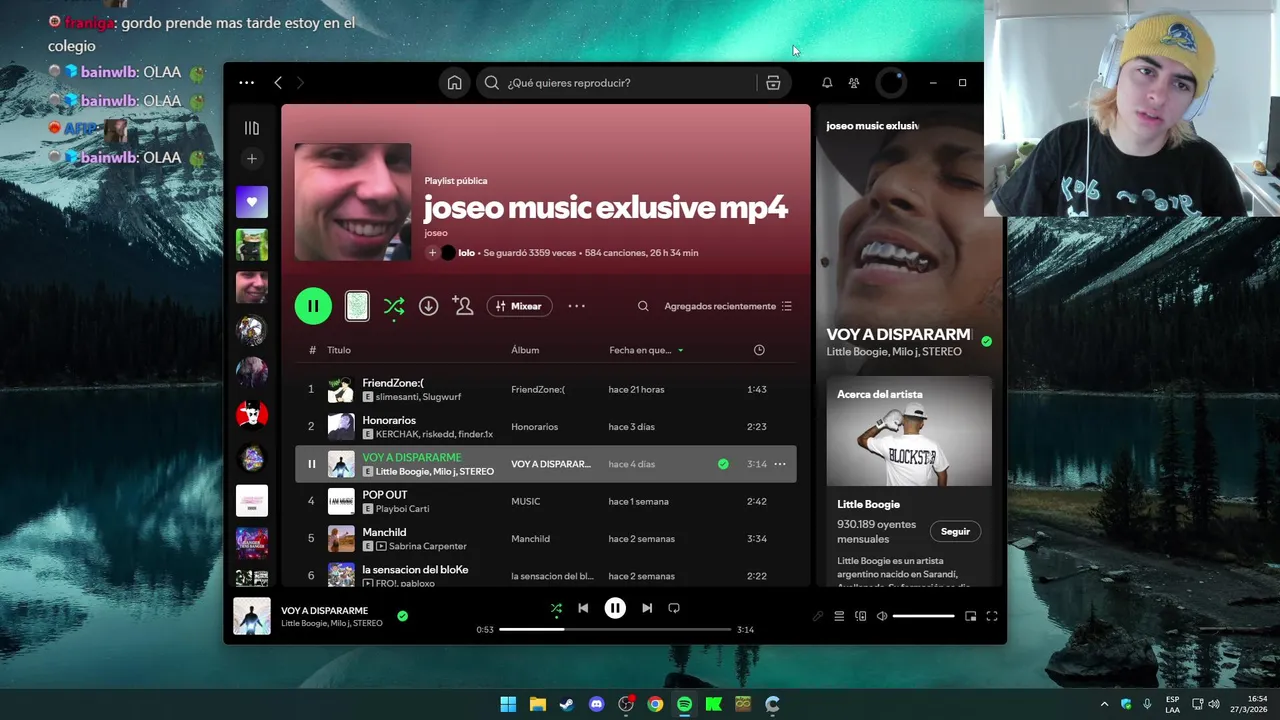Select the Manchild track
This screenshot has height=720, width=1280.
tap(546, 538)
